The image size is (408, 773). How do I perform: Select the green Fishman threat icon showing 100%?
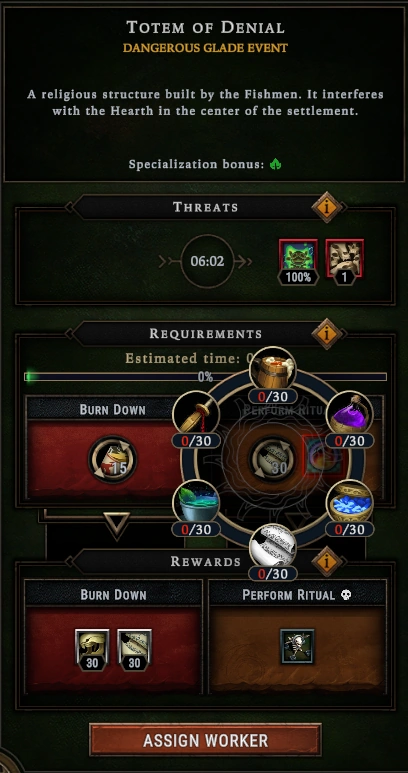coord(298,262)
